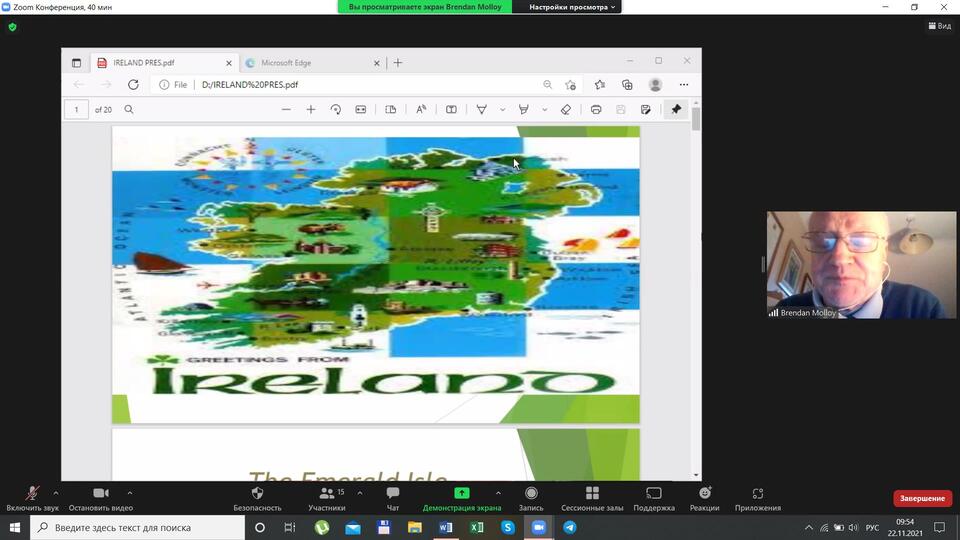Start recording with Запись button

[531, 498]
